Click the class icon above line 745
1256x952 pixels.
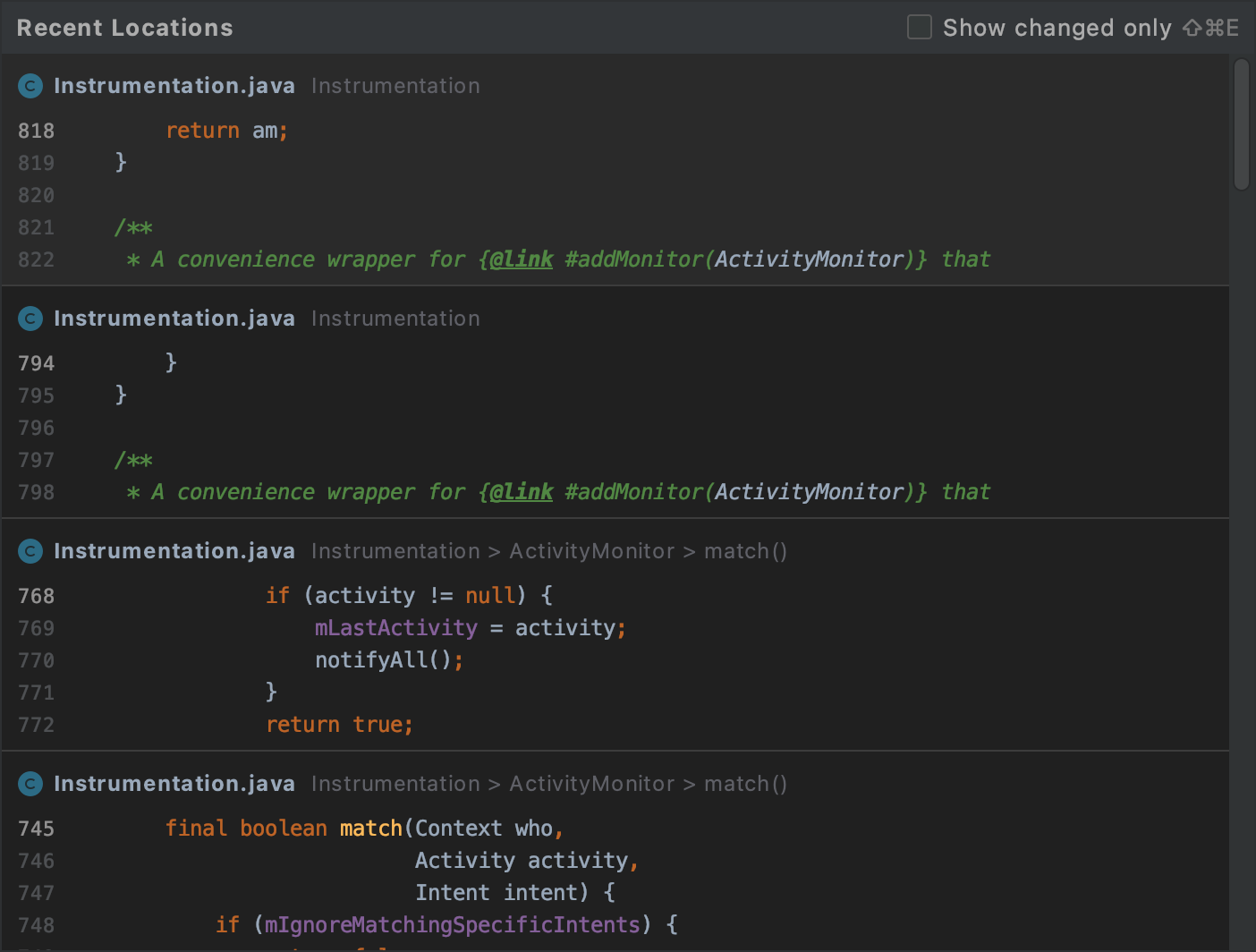pos(30,784)
